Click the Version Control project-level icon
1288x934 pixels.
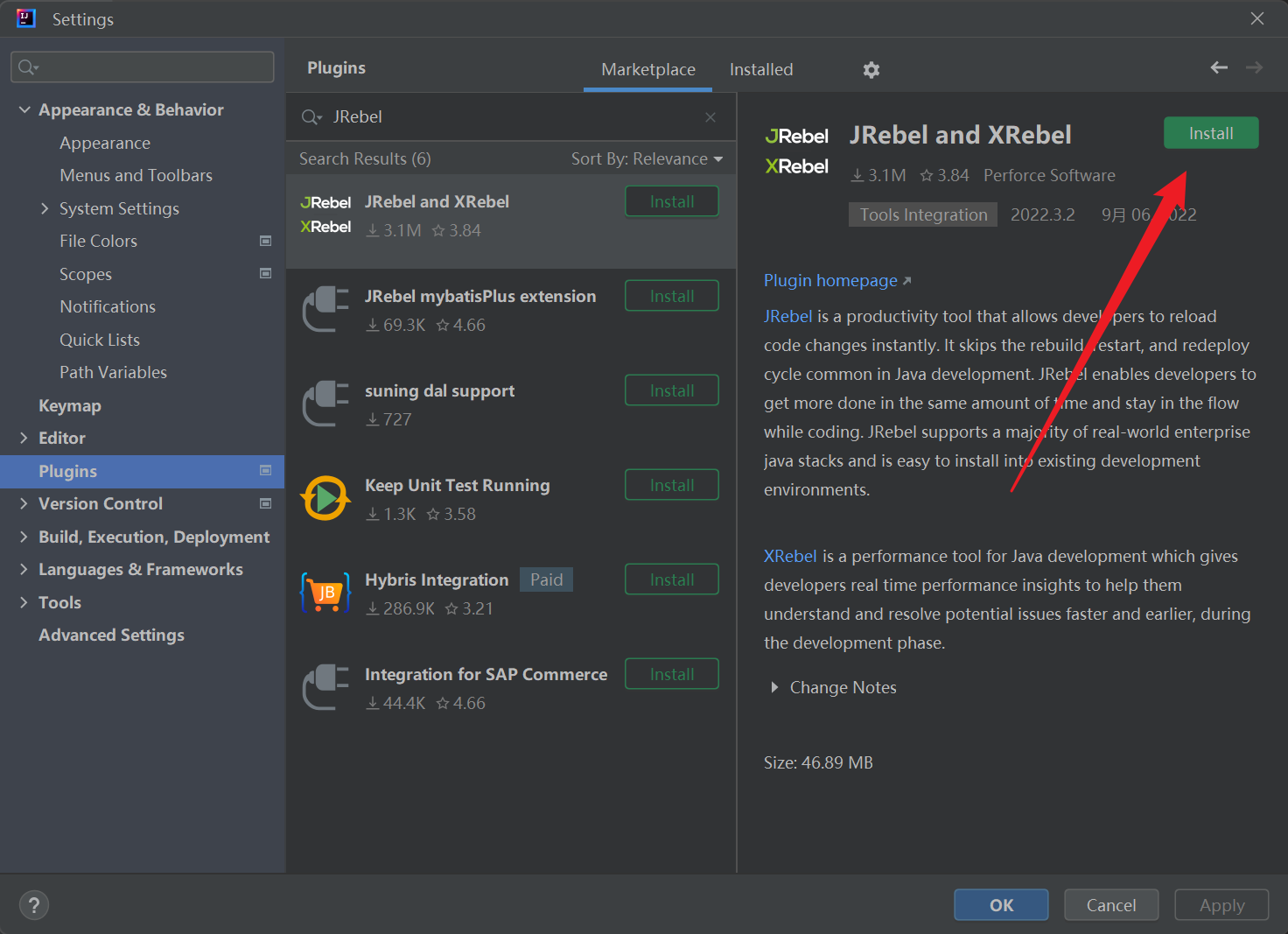tap(266, 503)
